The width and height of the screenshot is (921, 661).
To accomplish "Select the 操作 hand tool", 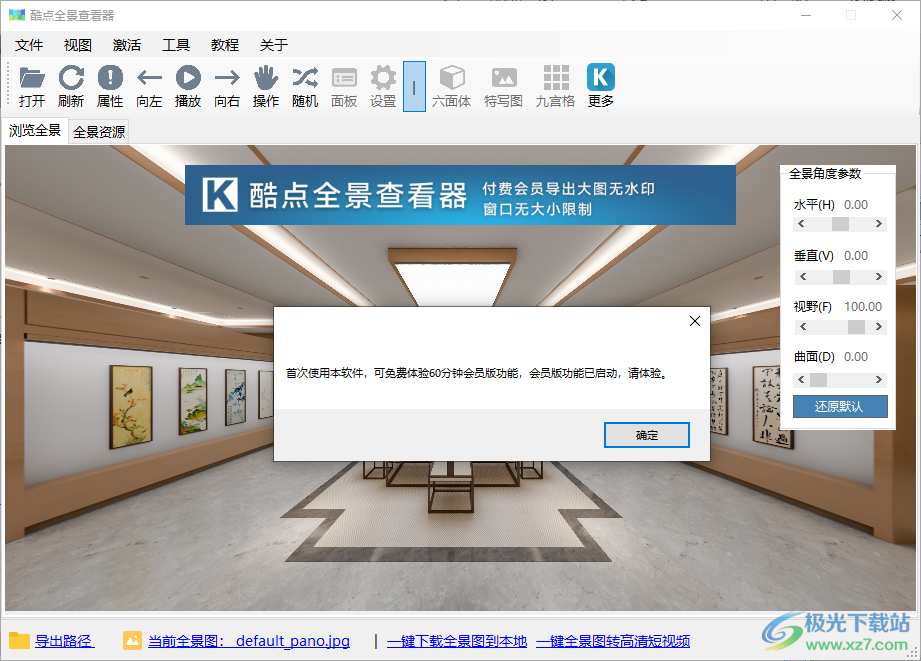I will pos(266,86).
